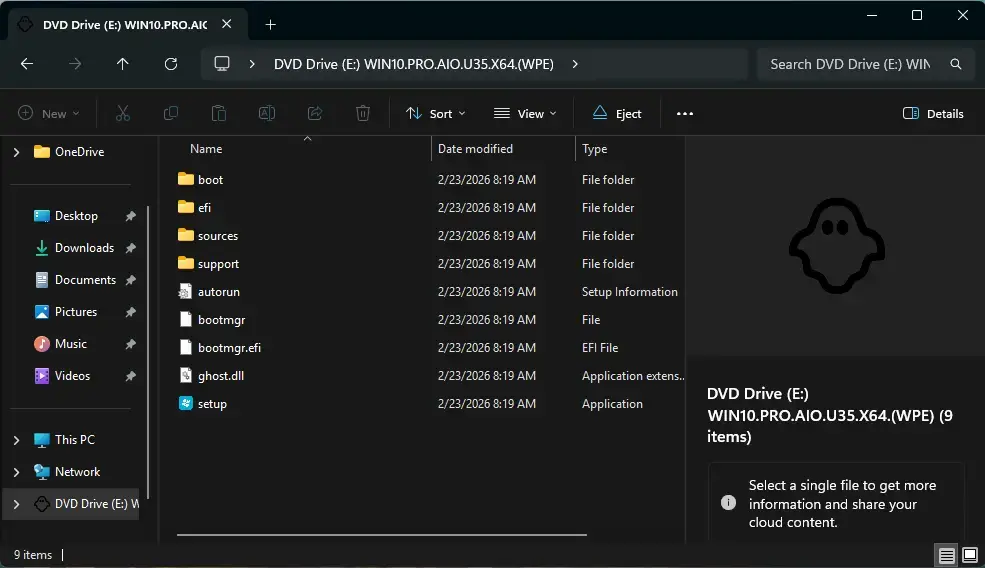Click the OneDrive item label
The image size is (985, 568).
[79, 152]
